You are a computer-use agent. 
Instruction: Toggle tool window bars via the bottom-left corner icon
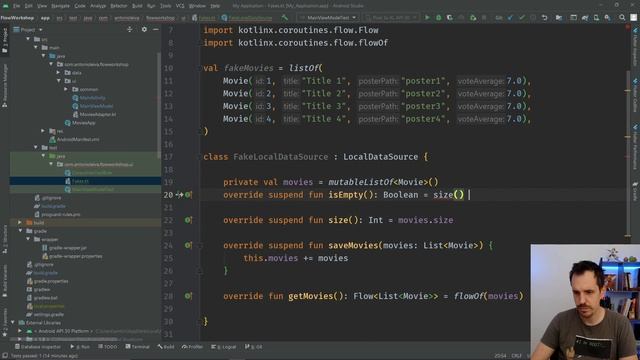[x=4, y=356]
